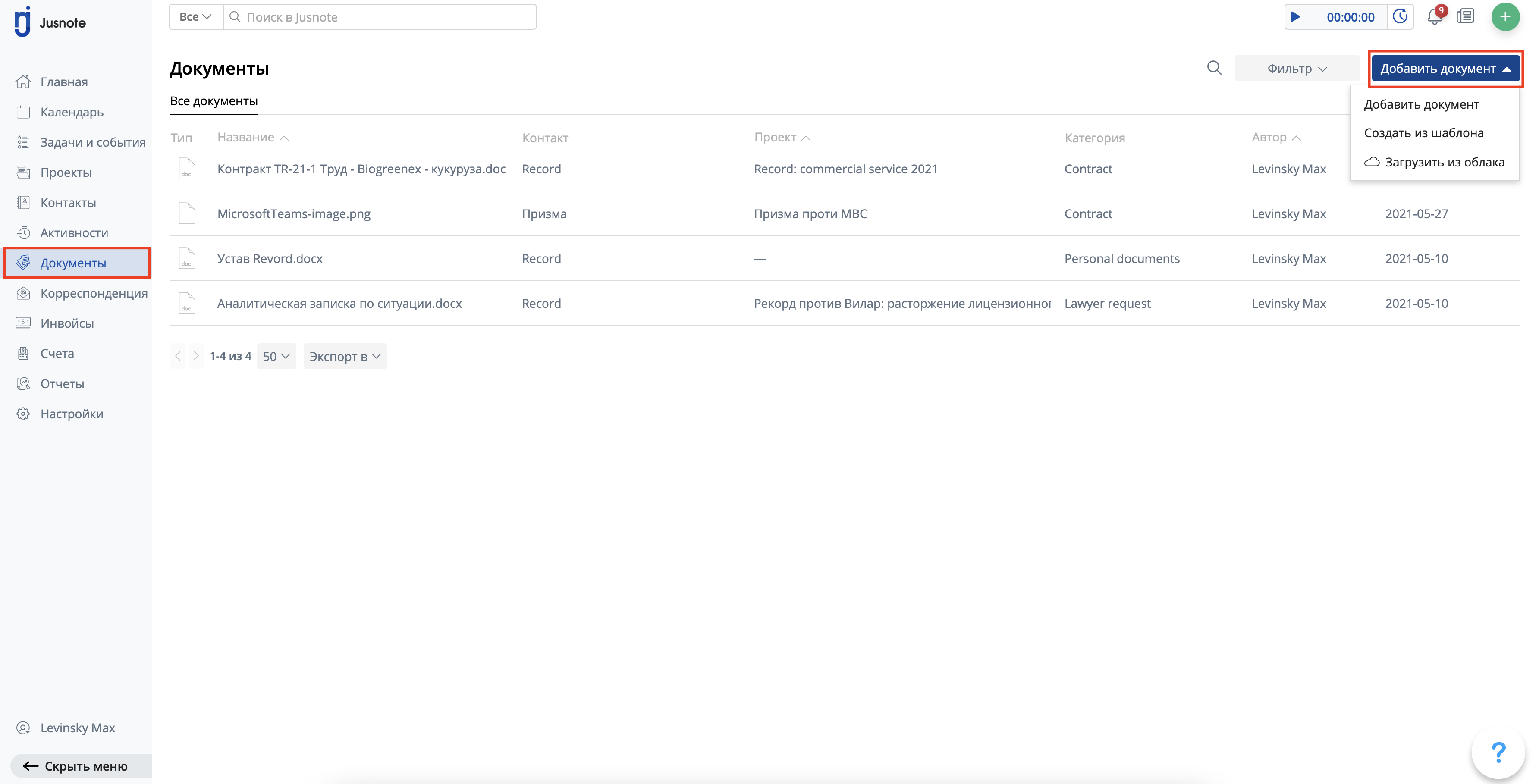
Task: Focus the Поиск в Jusnote search field
Action: pyautogui.click(x=380, y=17)
